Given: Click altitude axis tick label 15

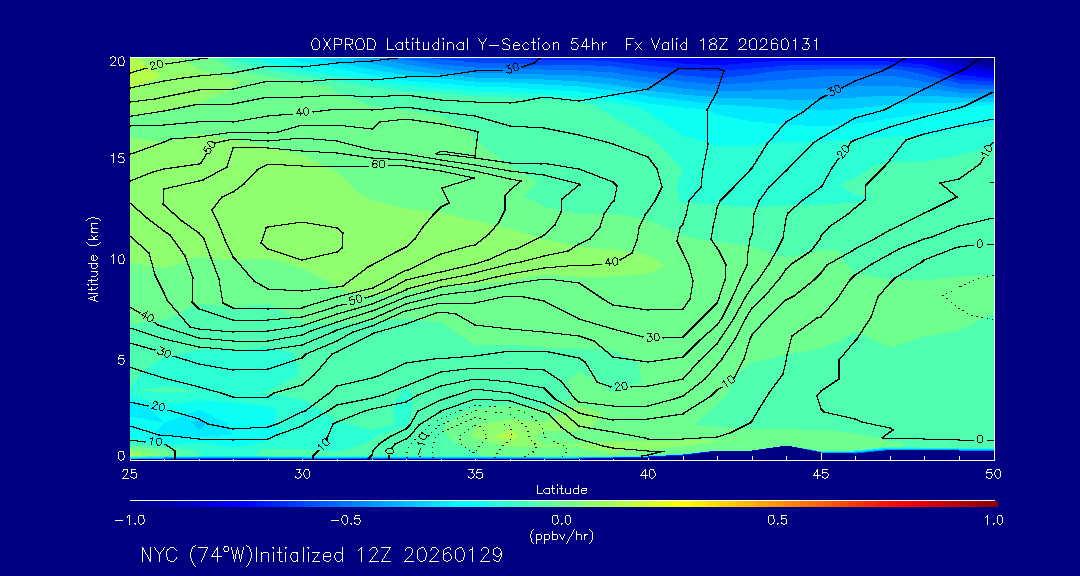Looking at the screenshot, I should point(115,159).
